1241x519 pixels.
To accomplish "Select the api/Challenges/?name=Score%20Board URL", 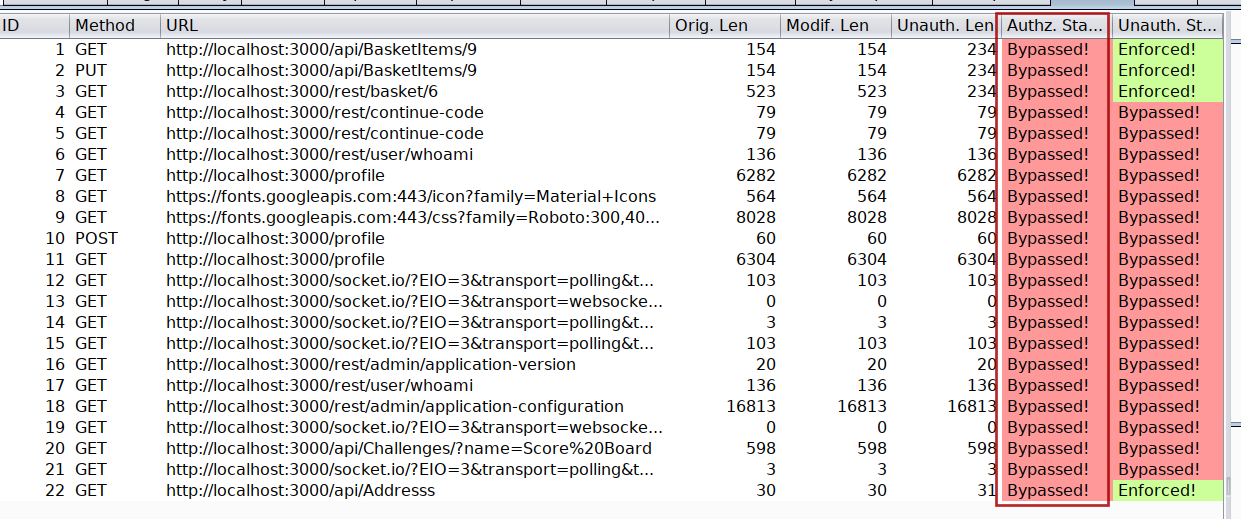I will click(x=409, y=448).
